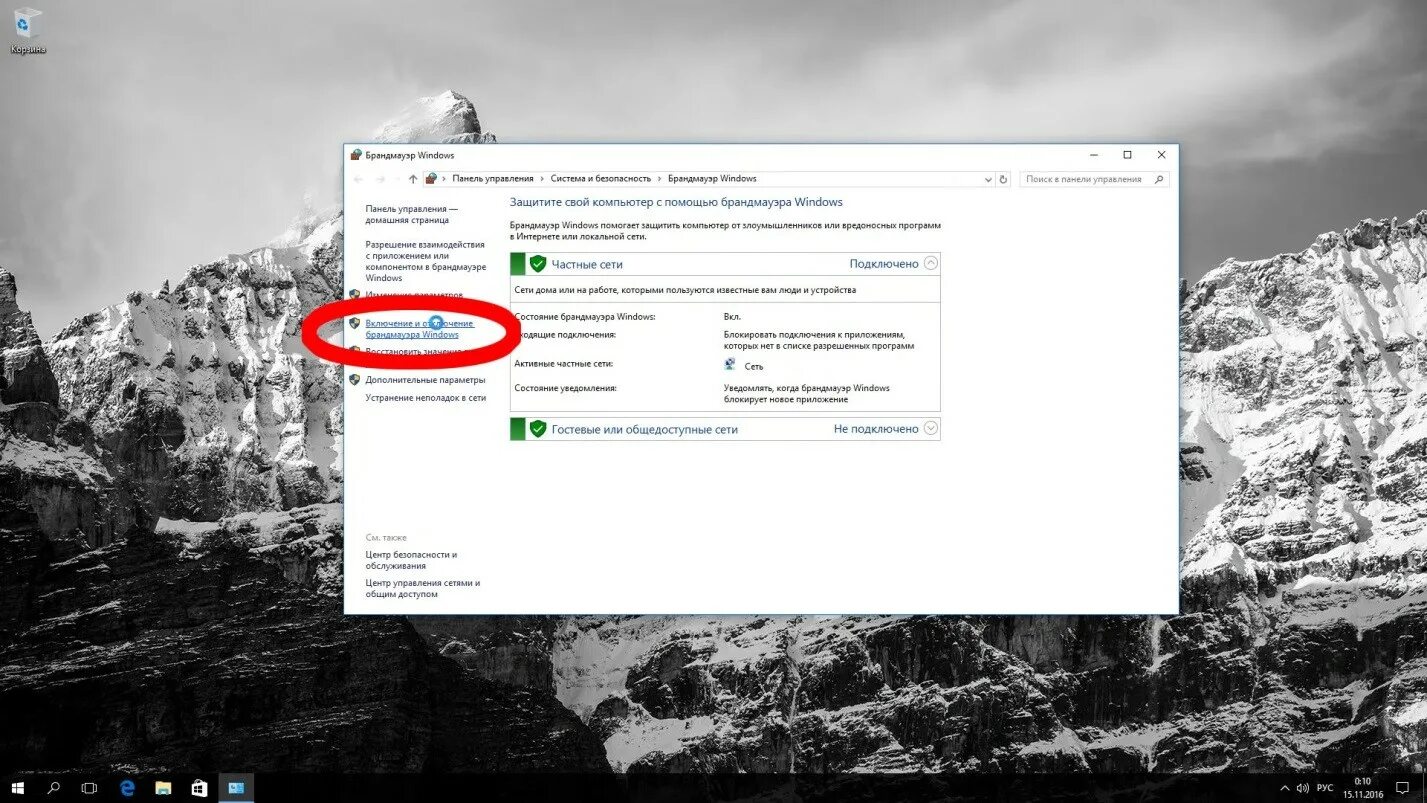The width and height of the screenshot is (1427, 803).
Task: Refresh the page with the reload button
Action: click(1004, 179)
